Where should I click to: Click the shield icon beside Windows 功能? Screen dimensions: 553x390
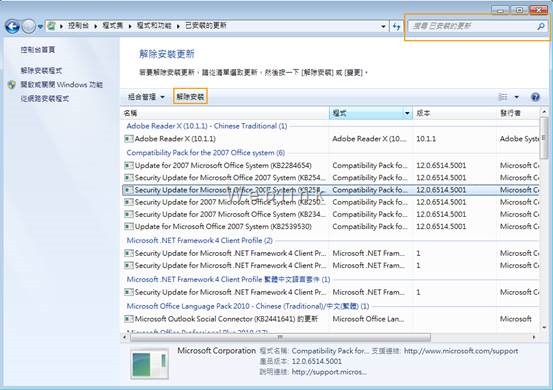point(12,85)
